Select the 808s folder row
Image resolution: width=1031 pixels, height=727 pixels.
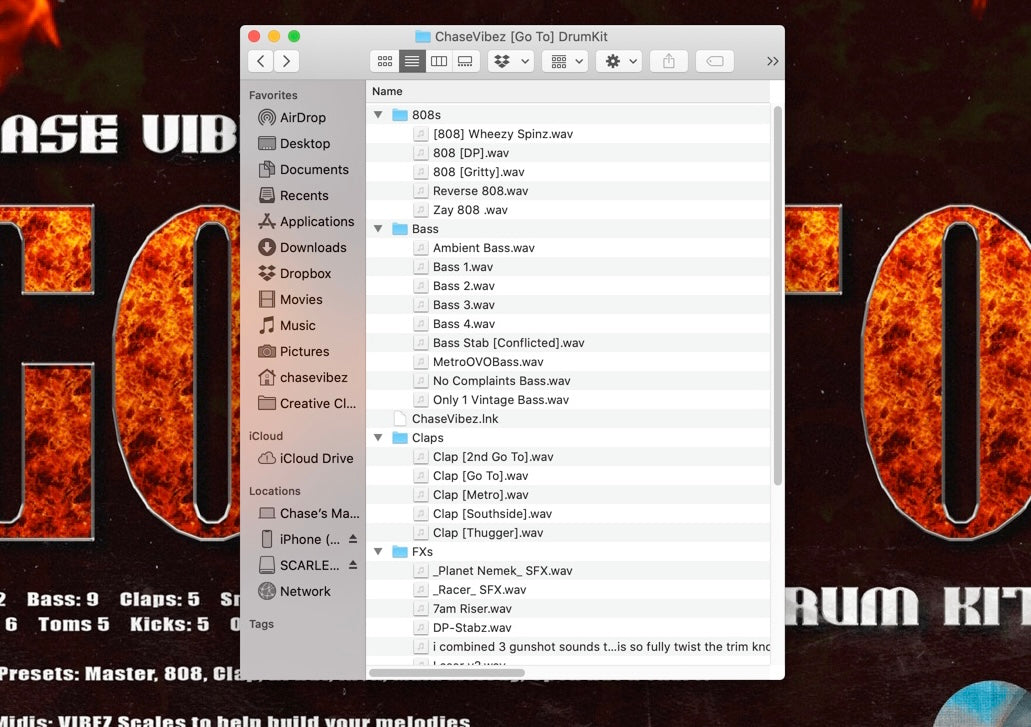(568, 115)
